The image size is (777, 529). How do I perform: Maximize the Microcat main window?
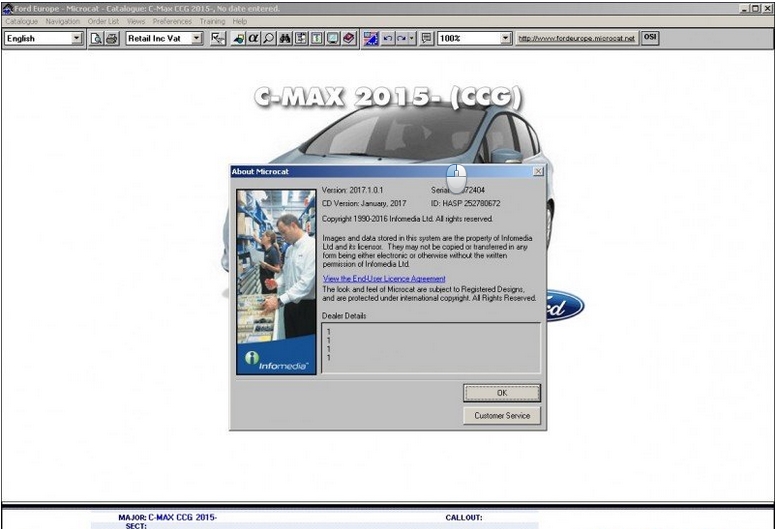[755, 8]
